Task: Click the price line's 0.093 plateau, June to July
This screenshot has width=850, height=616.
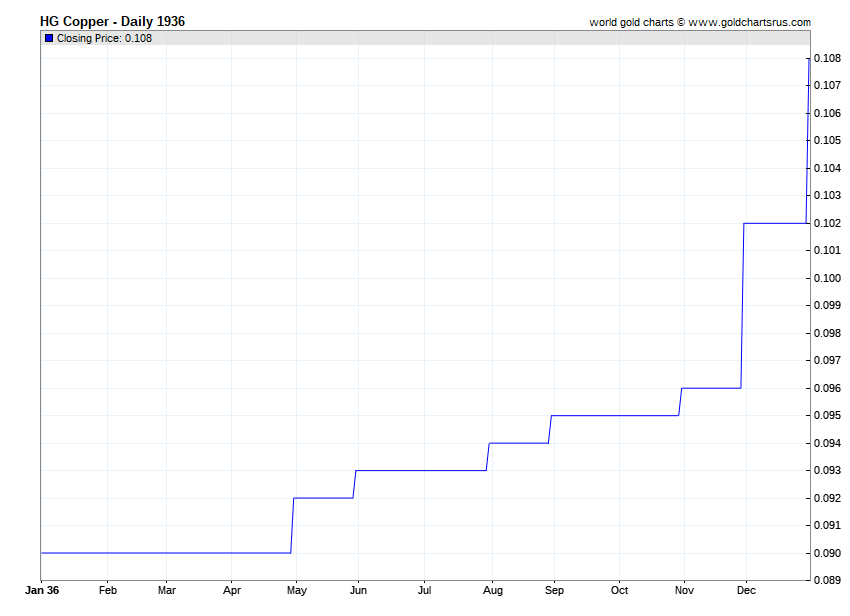Action: [x=421, y=470]
